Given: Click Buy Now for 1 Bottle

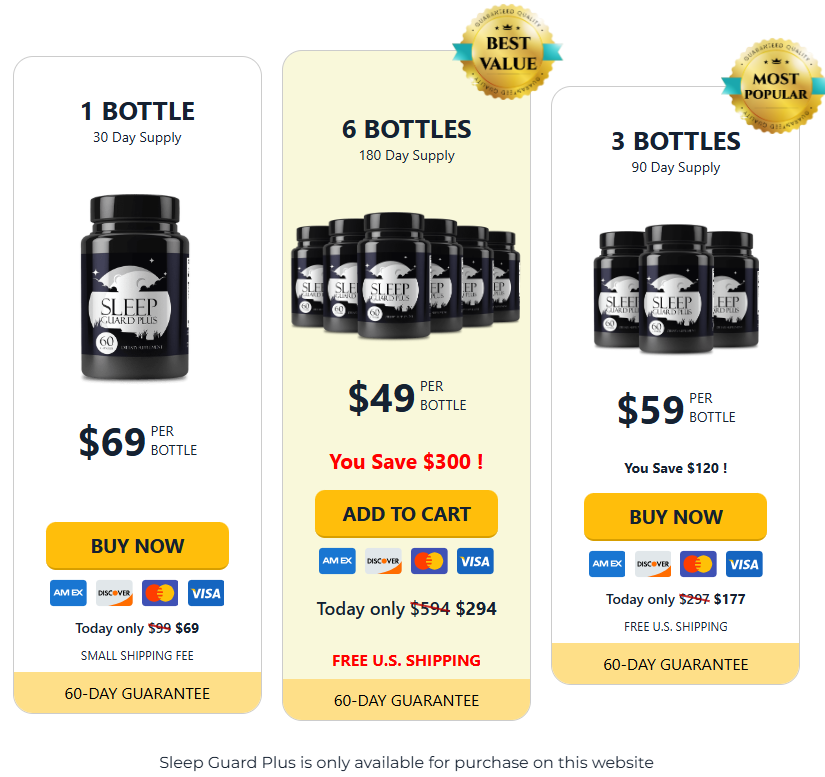Looking at the screenshot, I should pyautogui.click(x=137, y=546).
